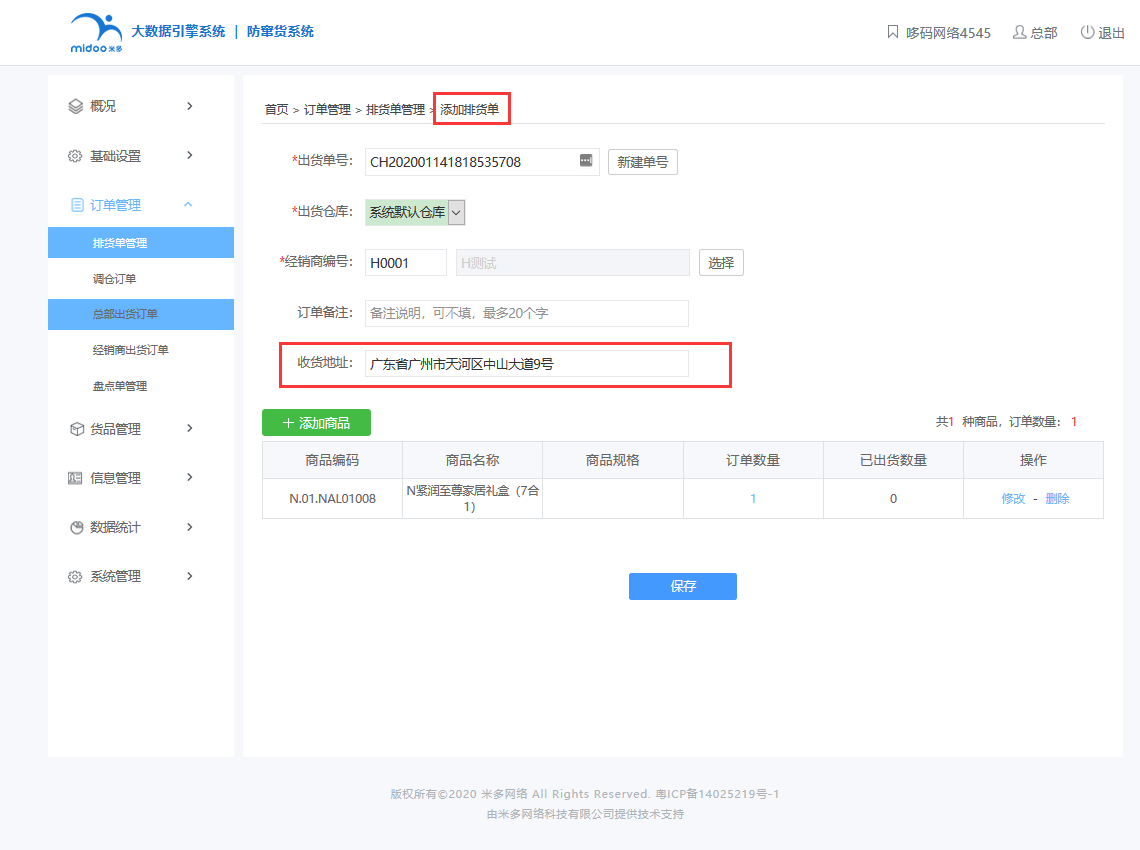Go to 首页 in the breadcrumb
The width and height of the screenshot is (1140, 850).
pyautogui.click(x=276, y=110)
